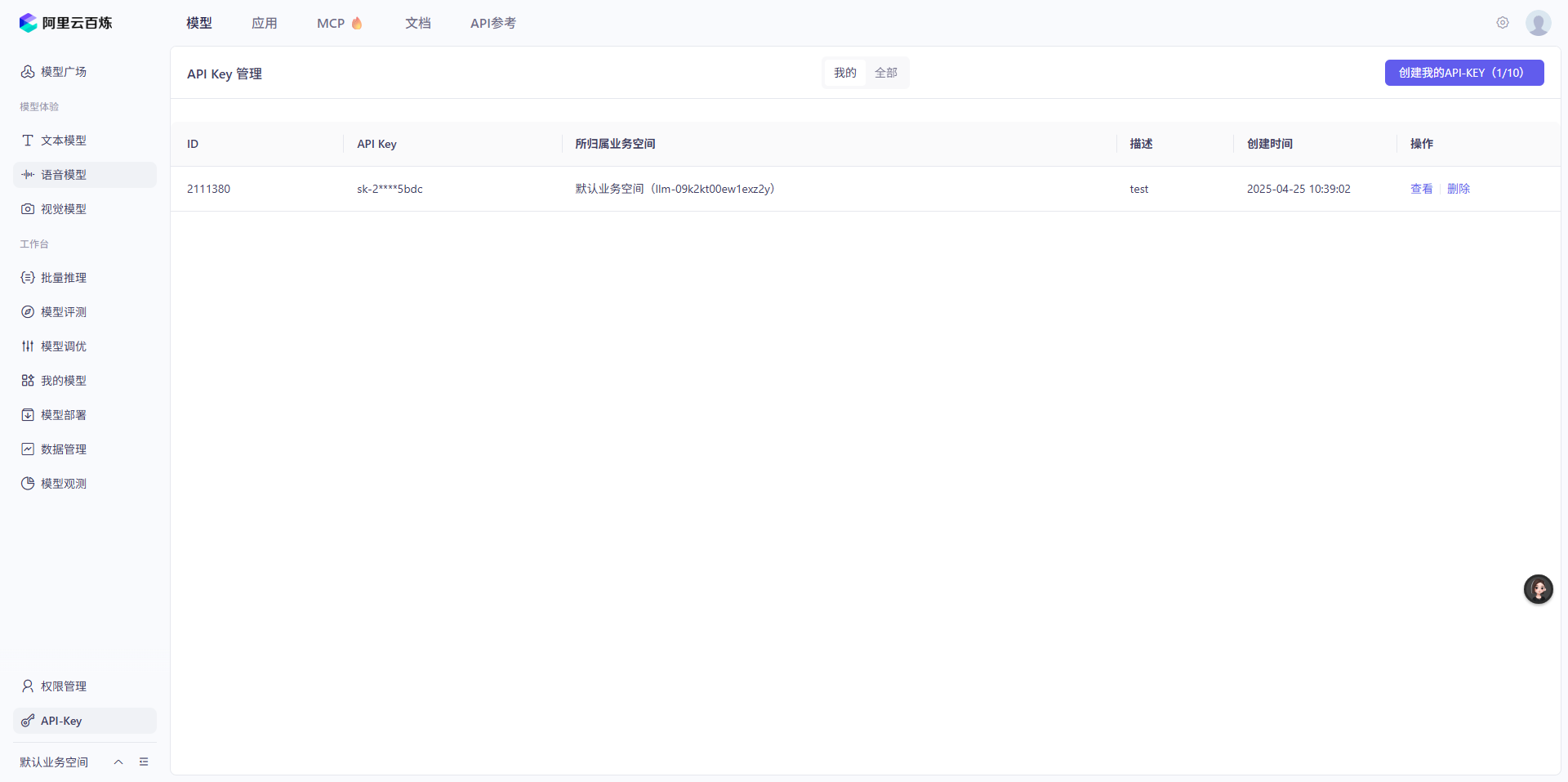Open 模型评测 compass icon
Image resolution: width=1568 pixels, height=782 pixels.
pyautogui.click(x=28, y=312)
